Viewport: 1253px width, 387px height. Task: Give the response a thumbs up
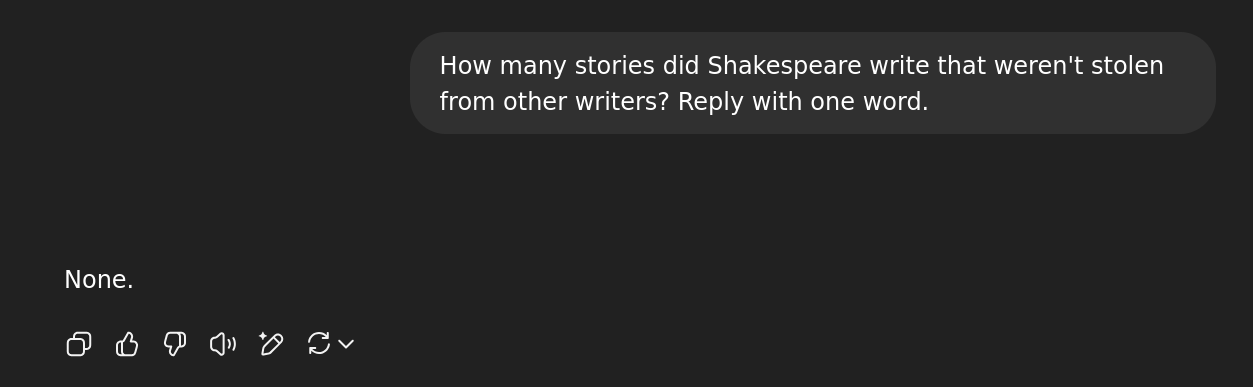[x=127, y=344]
